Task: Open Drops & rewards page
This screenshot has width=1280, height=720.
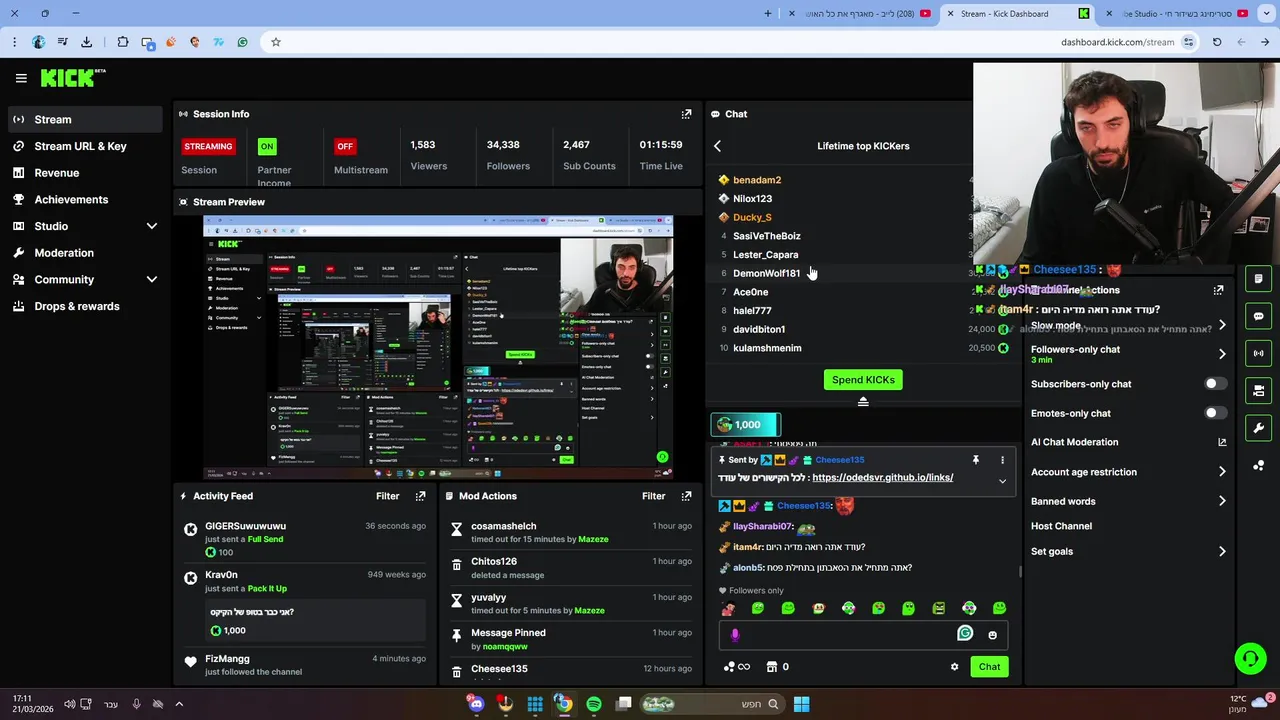Action: [85, 306]
